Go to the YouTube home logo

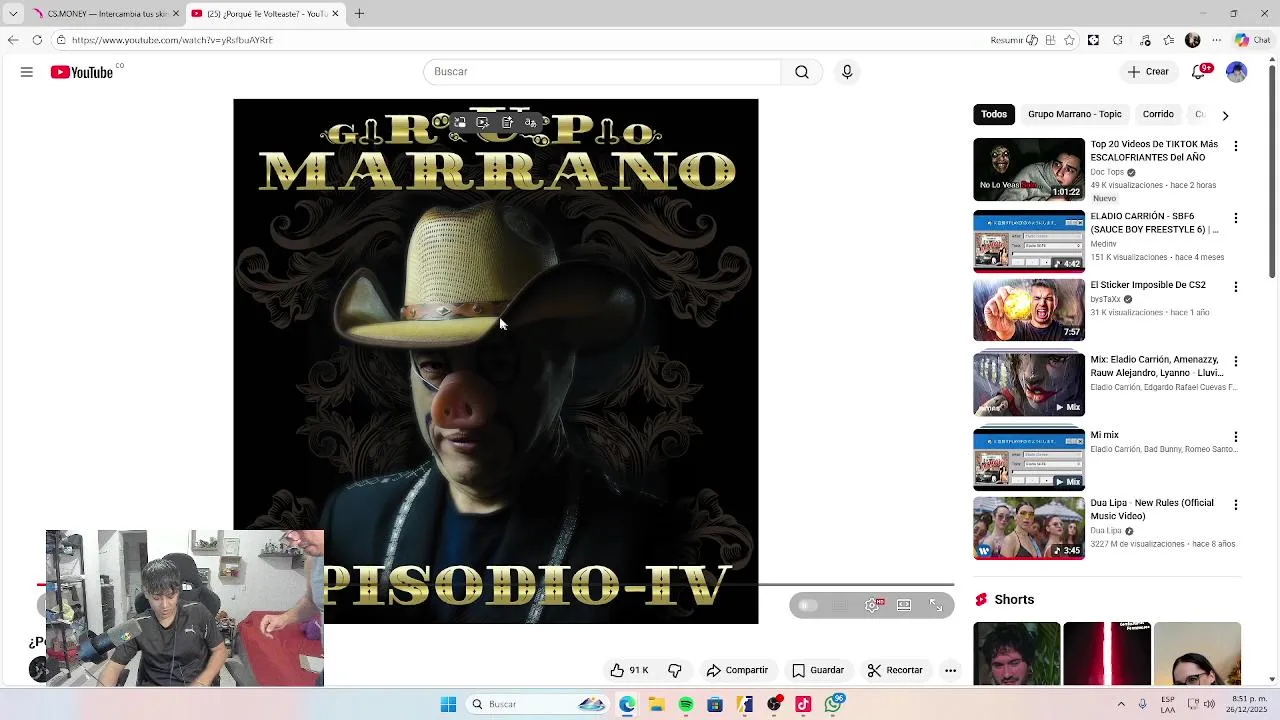pyautogui.click(x=82, y=72)
